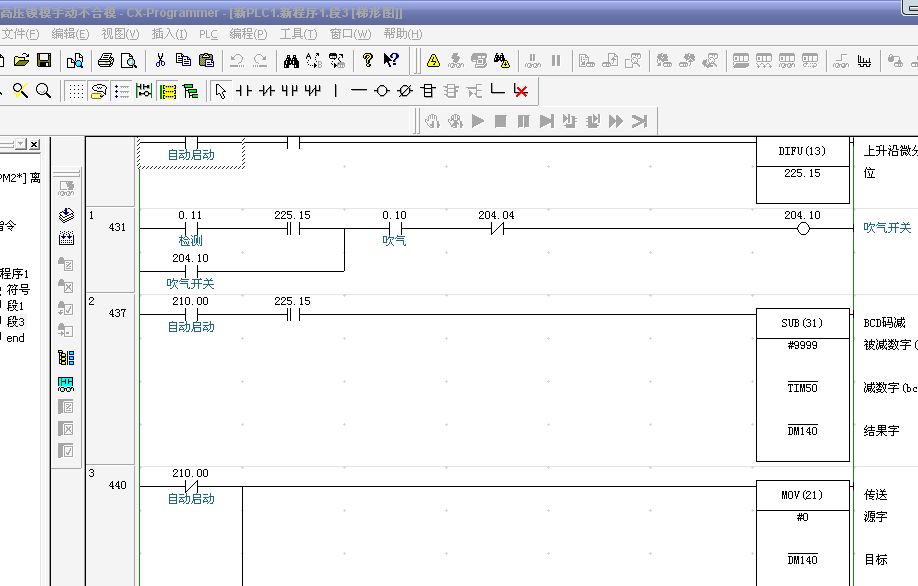The image size is (918, 586).
Task: Select the new PLC instruction tool
Action: (428, 91)
